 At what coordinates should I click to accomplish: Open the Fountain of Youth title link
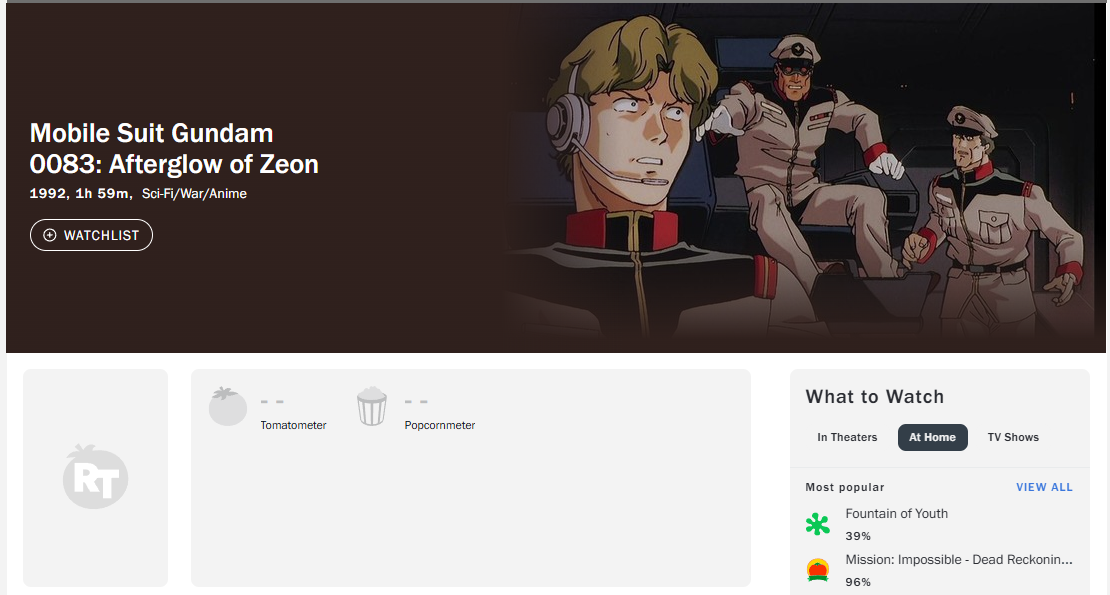click(x=896, y=514)
